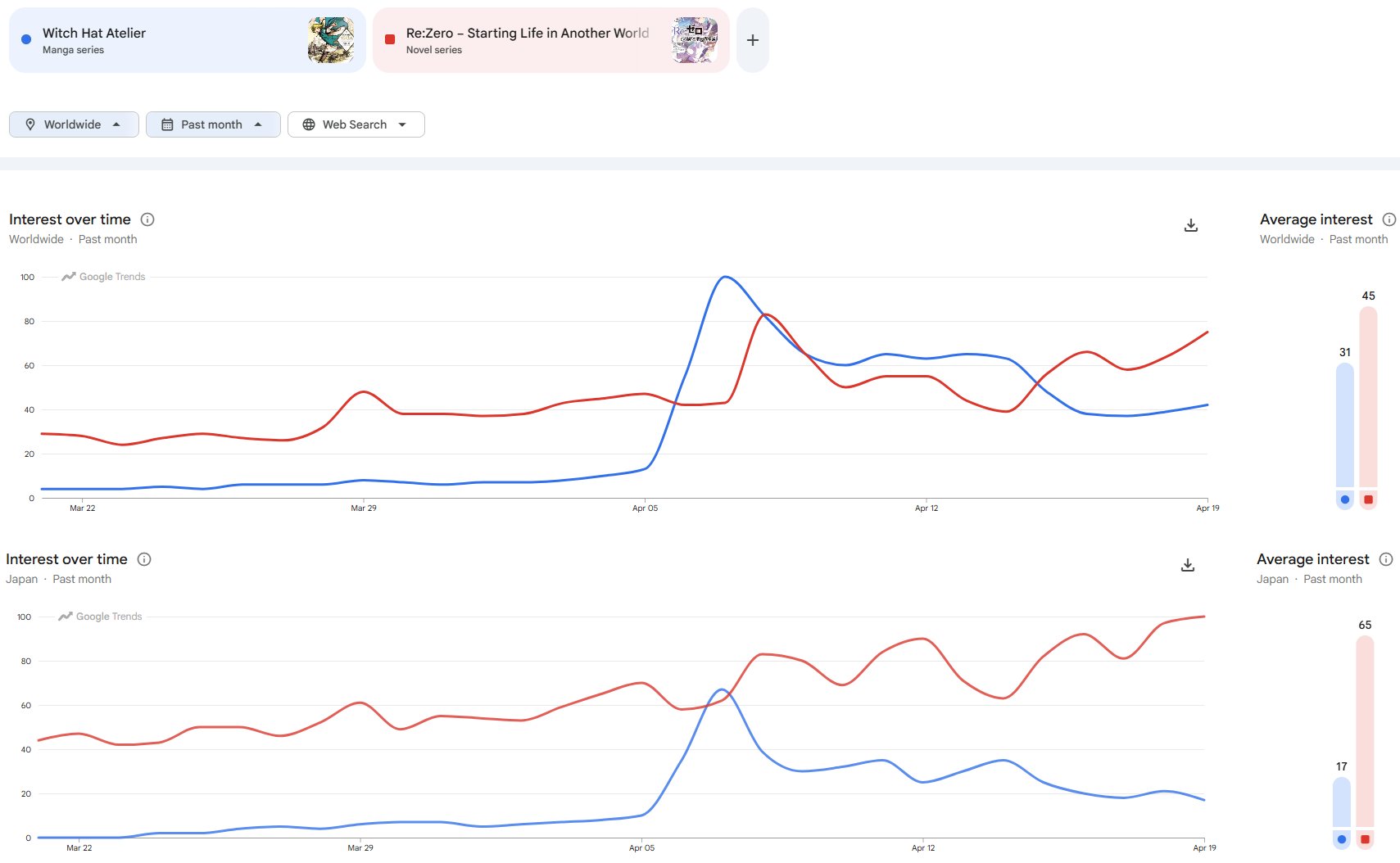The width and height of the screenshot is (1400, 863).
Task: Select the Witch Hat Atelier search term card
Action: (x=188, y=40)
